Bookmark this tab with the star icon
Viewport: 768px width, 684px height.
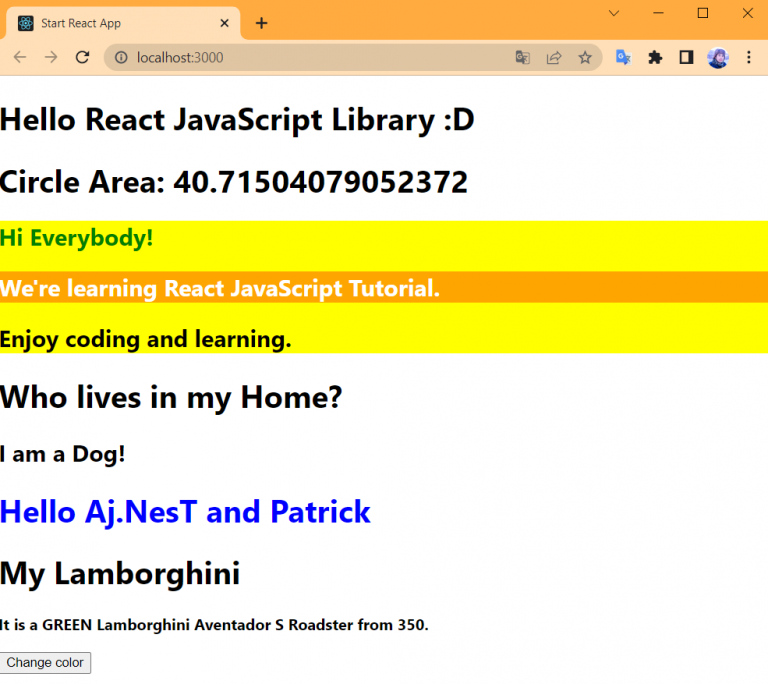(585, 58)
